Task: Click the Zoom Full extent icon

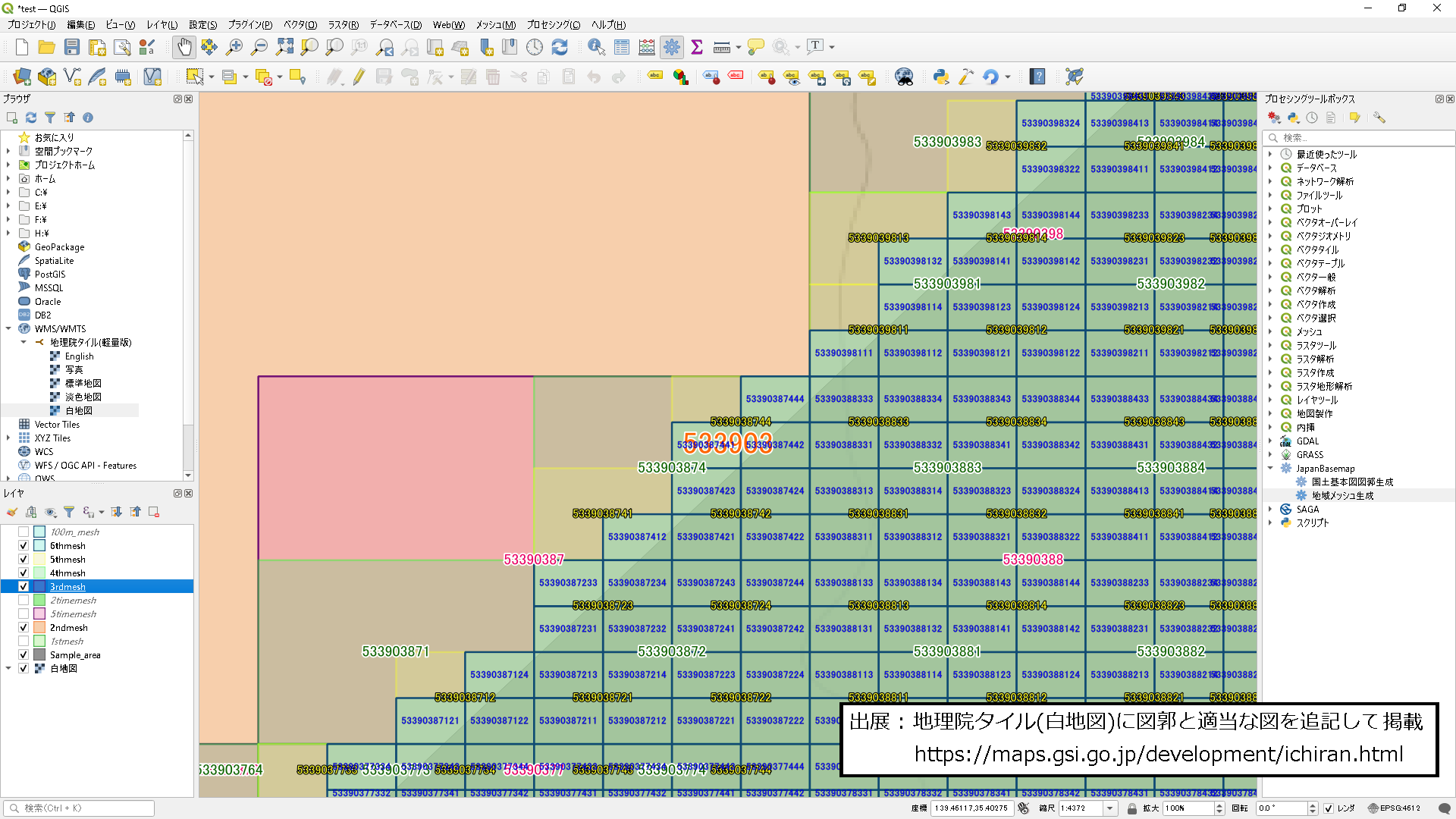Action: point(284,47)
